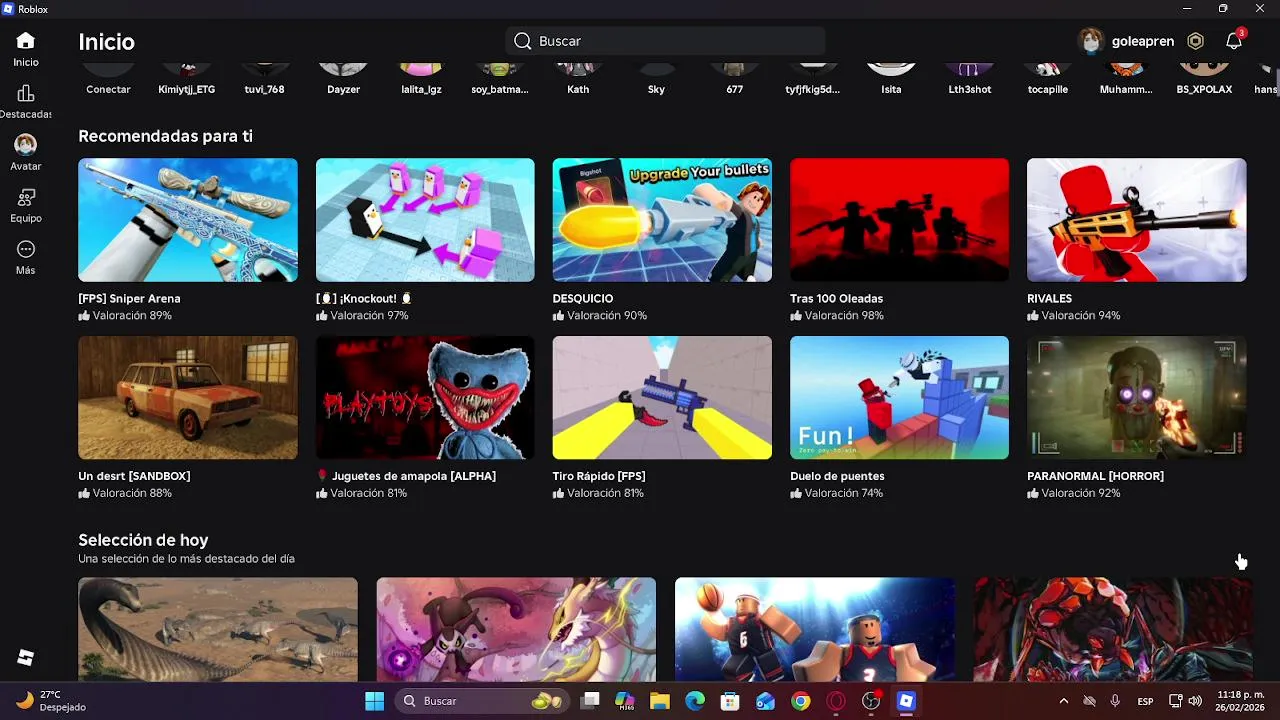Launch Microsoft Edge from the taskbar

pos(695,701)
